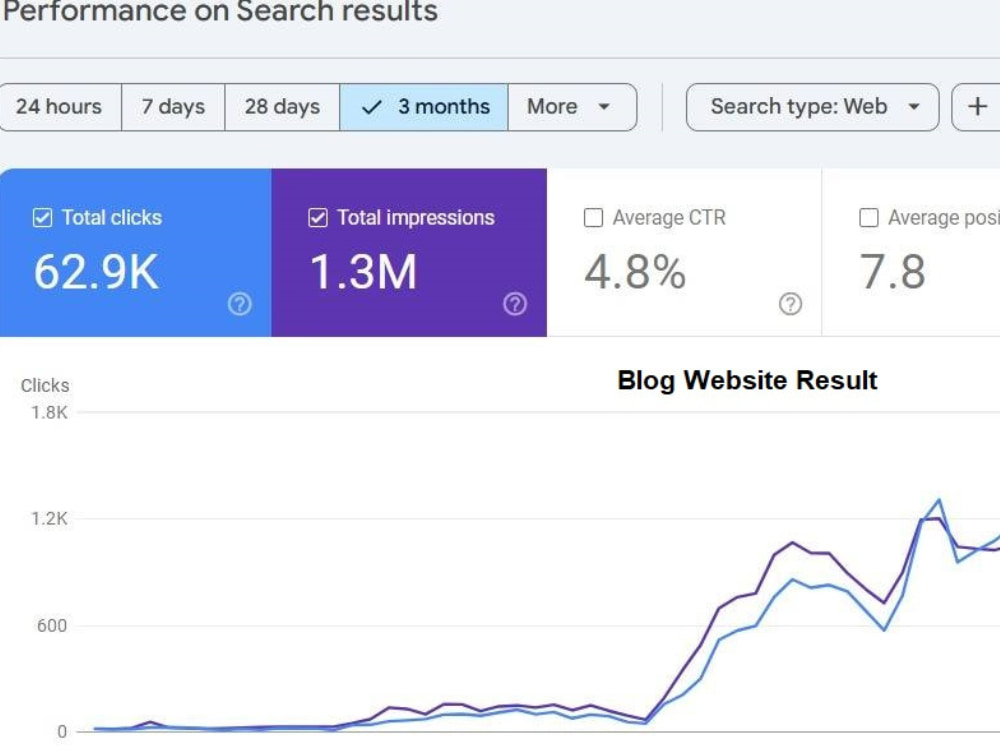The image size is (1000, 750).
Task: Click the 1.2K axis value
Action: (49, 518)
